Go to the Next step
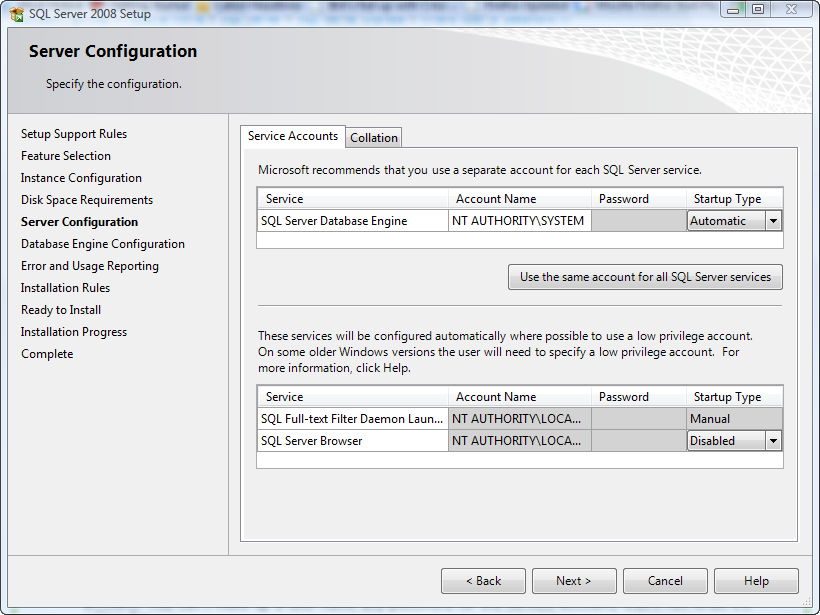The width and height of the screenshot is (820, 615). click(x=574, y=581)
